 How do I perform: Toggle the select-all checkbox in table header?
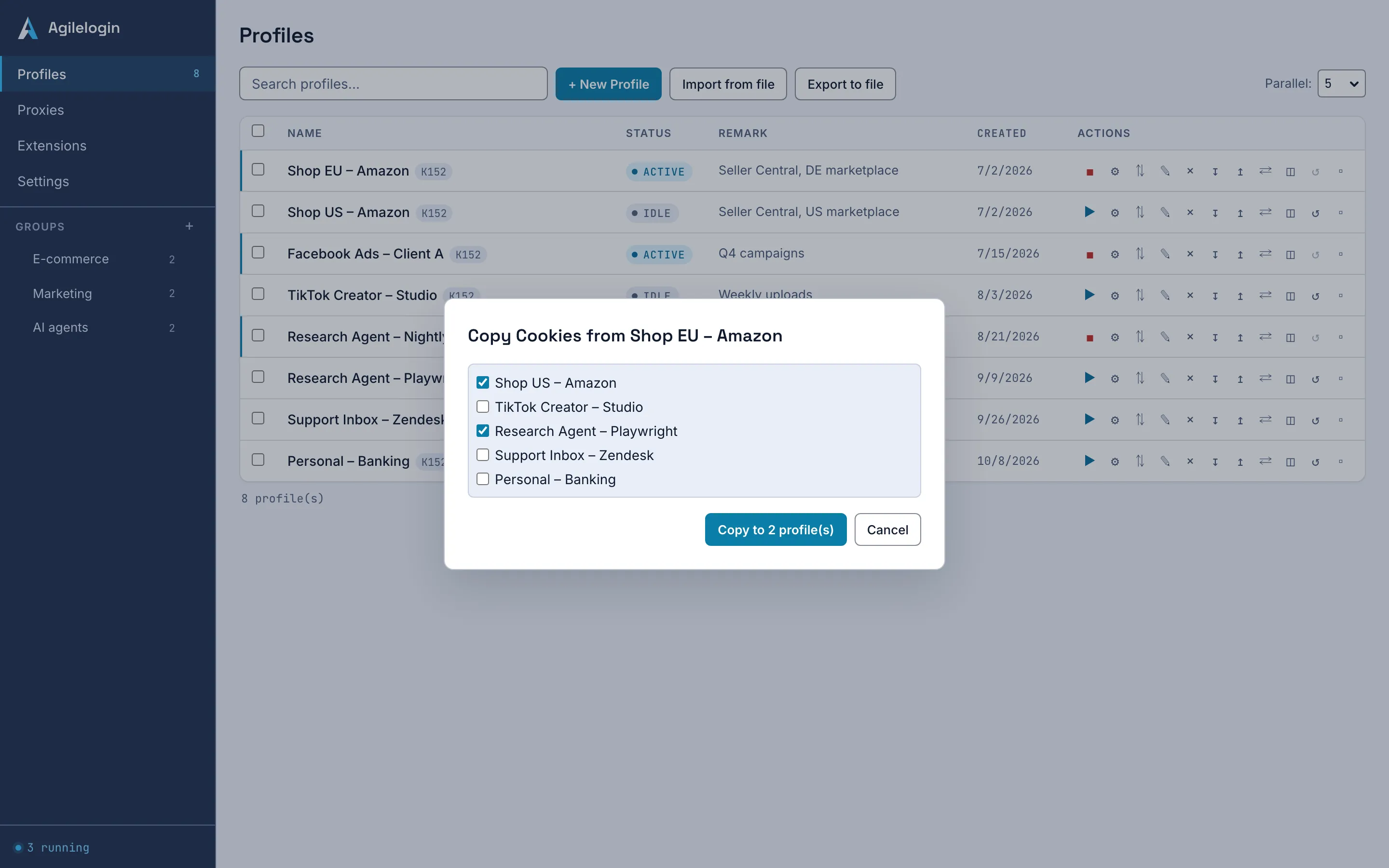tap(259, 131)
